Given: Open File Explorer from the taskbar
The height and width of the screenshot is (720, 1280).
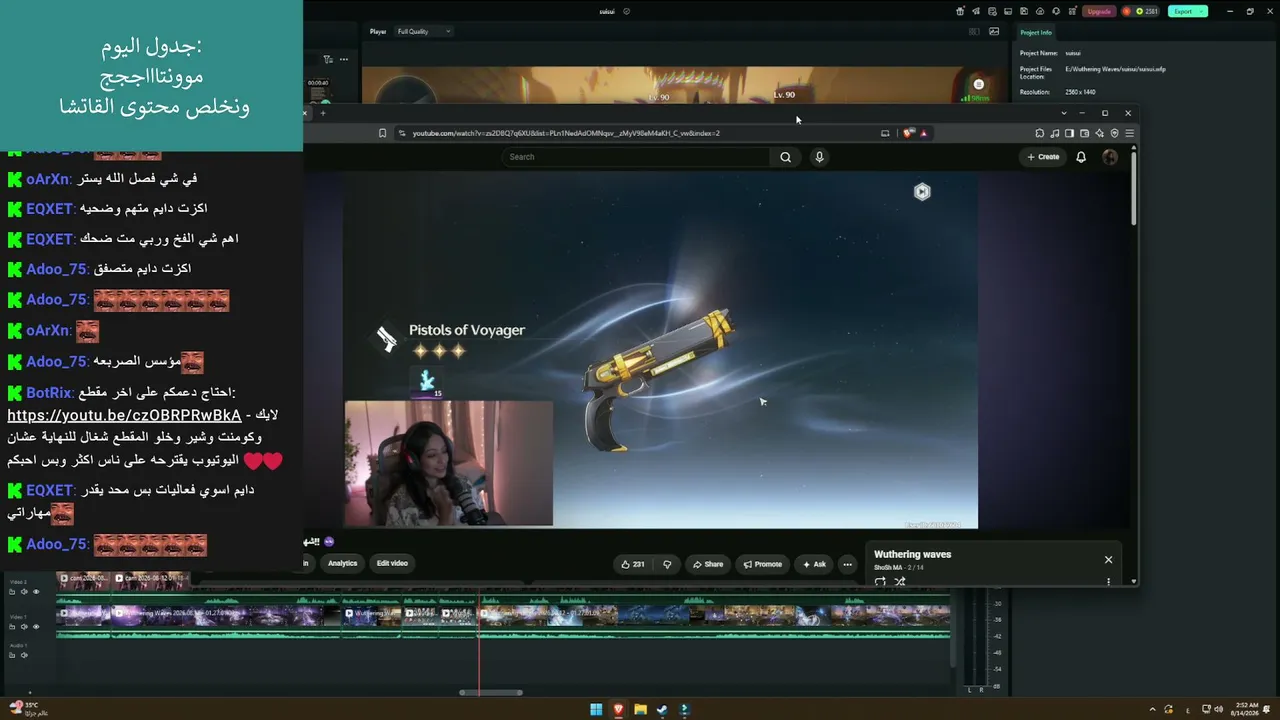Looking at the screenshot, I should [640, 710].
